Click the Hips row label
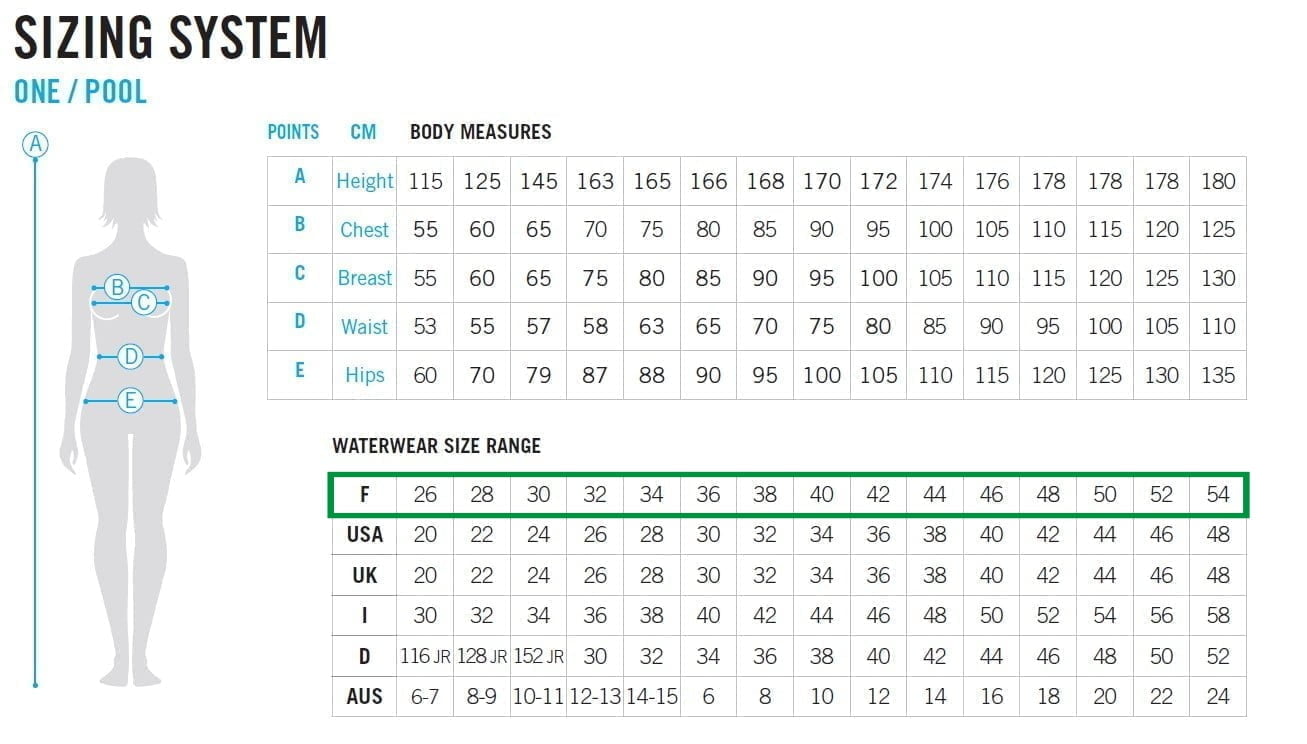Viewport: 1307px width, 744px height. pos(364,375)
